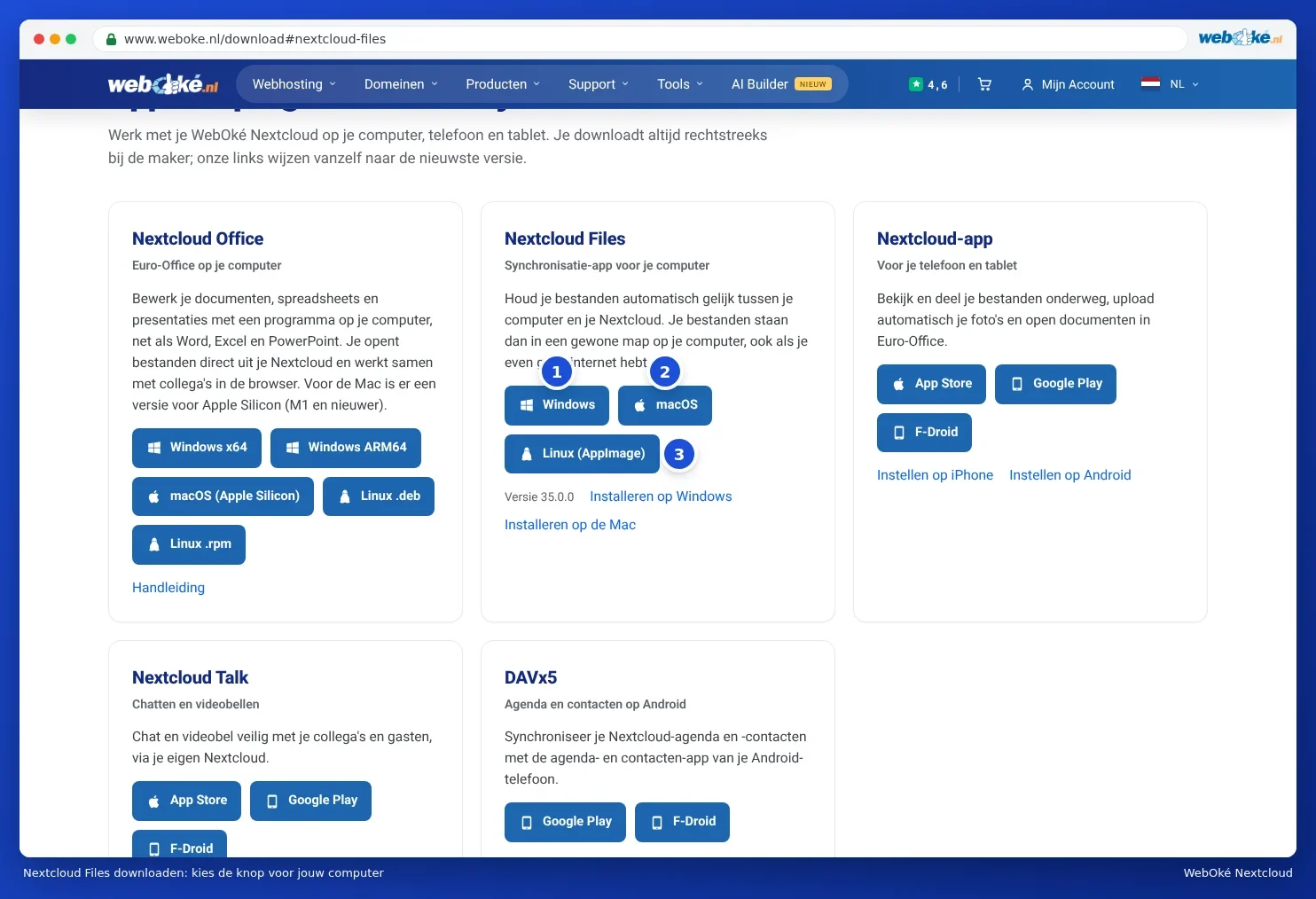Get Nextcloud Talk from App Store
The image size is (1316, 899).
tap(186, 801)
